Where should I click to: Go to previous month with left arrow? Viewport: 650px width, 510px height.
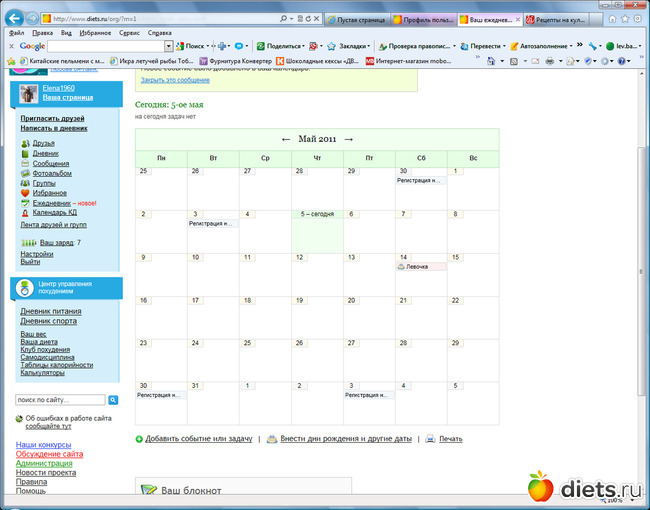[x=286, y=139]
